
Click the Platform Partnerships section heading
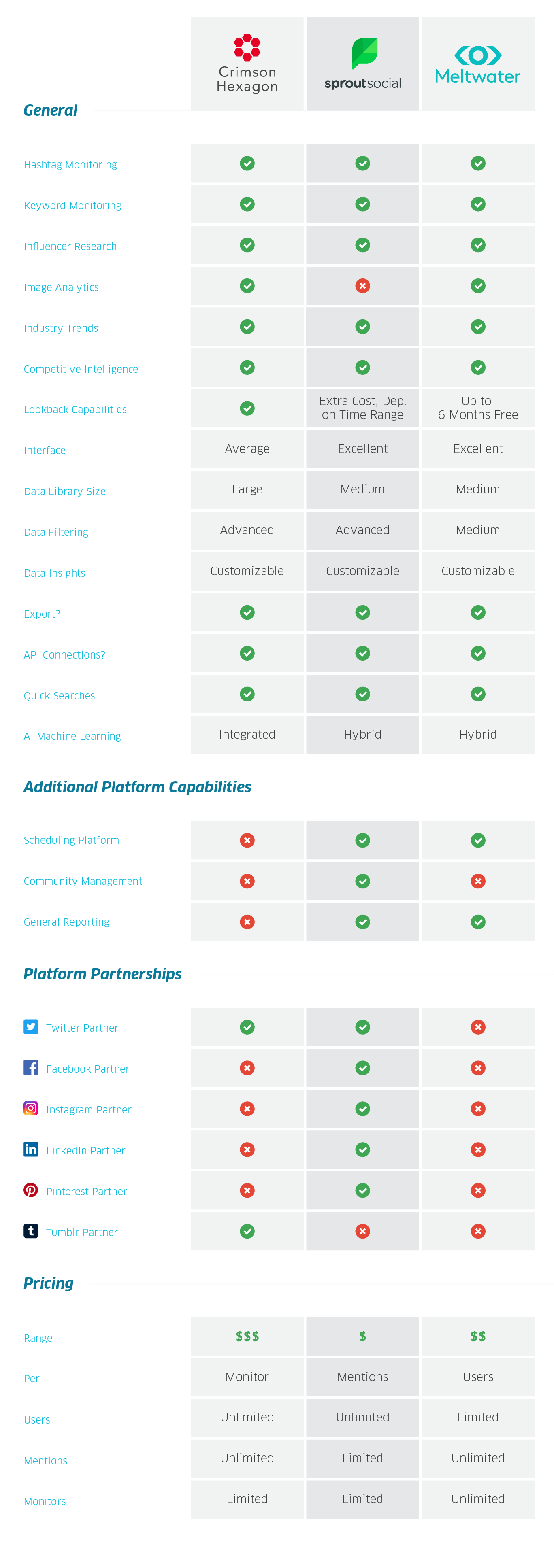pyautogui.click(x=102, y=974)
